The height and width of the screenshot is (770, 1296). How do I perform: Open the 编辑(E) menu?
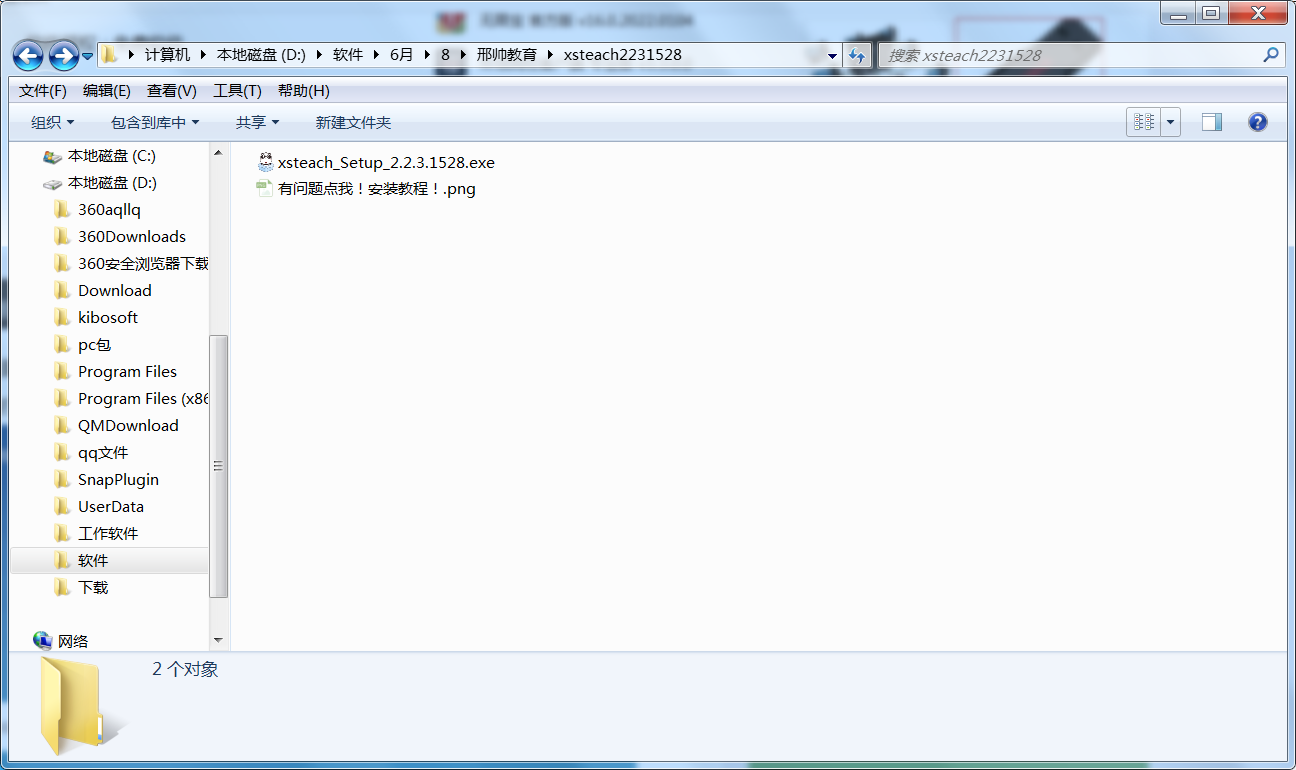[x=106, y=90]
